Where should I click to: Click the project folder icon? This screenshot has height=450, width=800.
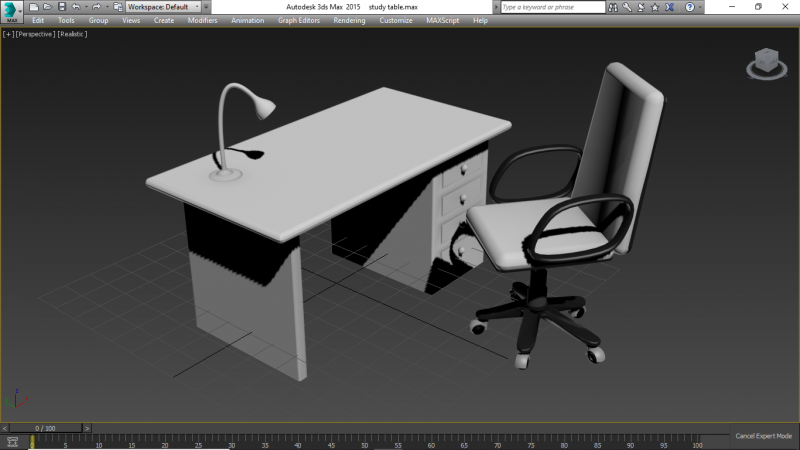tap(118, 7)
